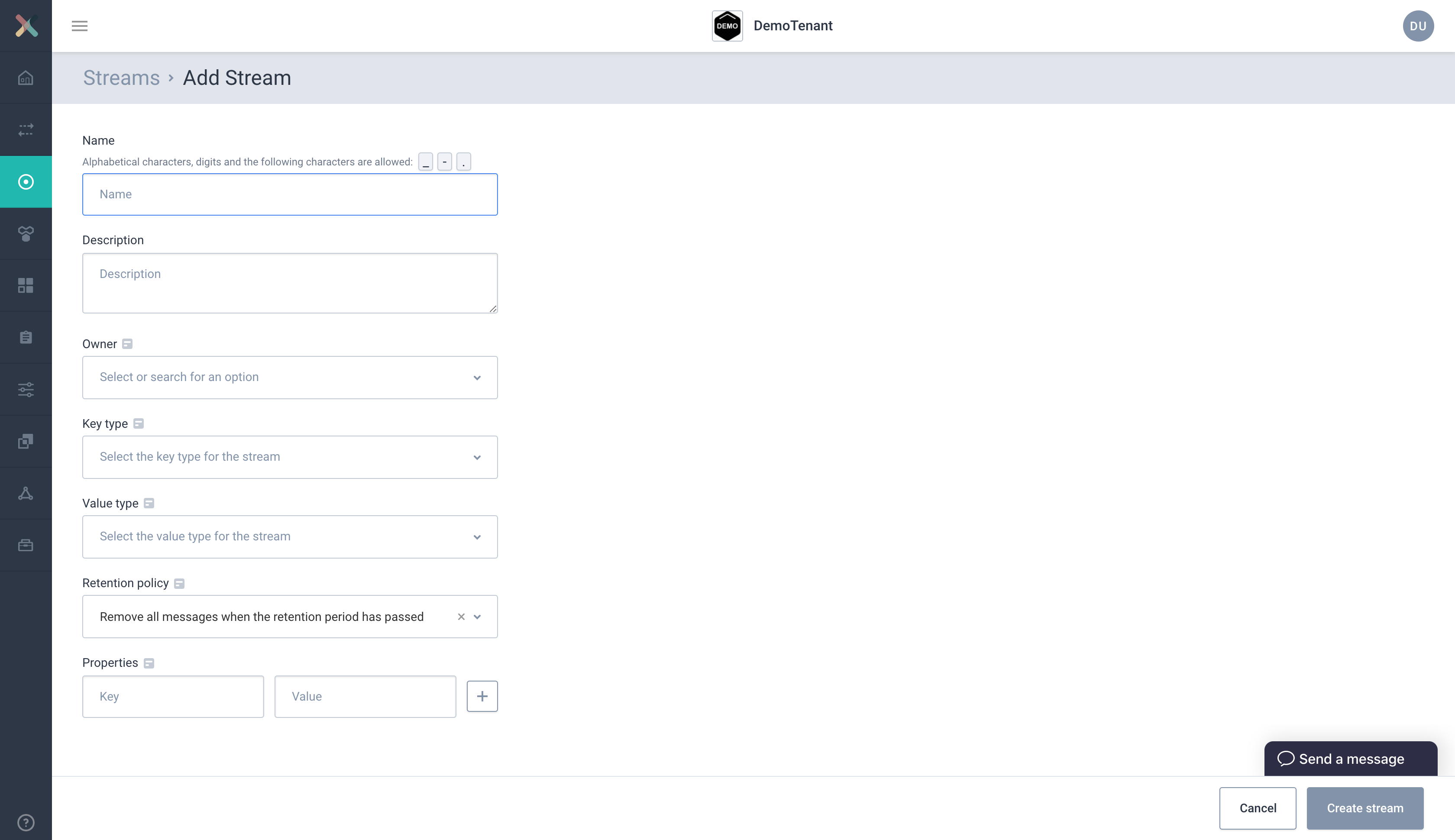This screenshot has width=1455, height=840.
Task: Click the Create stream button
Action: (1364, 808)
